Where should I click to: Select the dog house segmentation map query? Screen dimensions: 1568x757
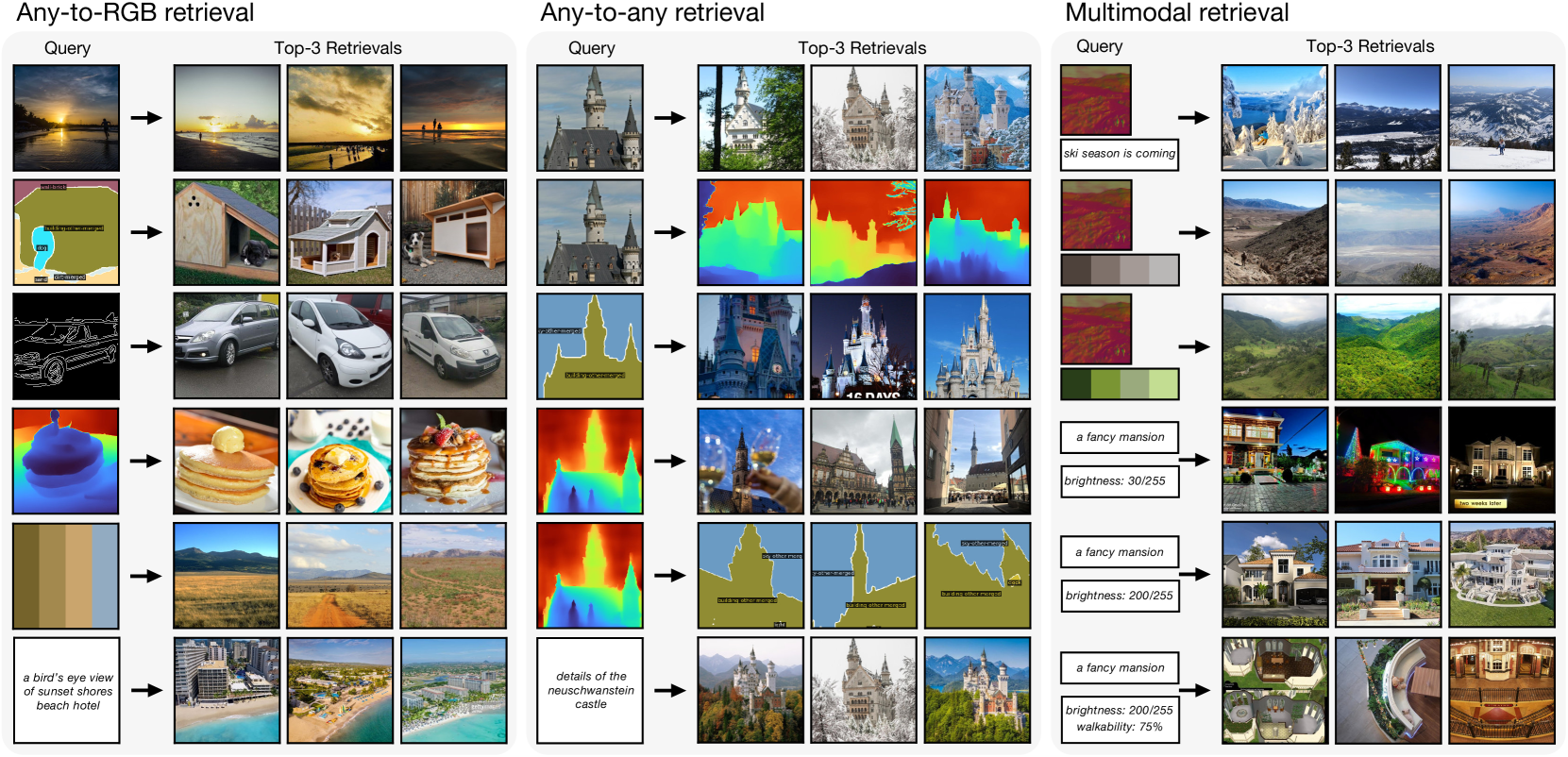66,232
